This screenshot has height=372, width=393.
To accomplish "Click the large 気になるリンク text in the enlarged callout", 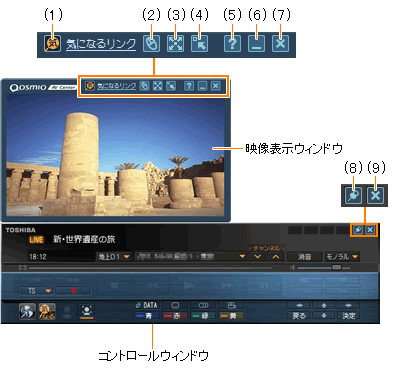I will (x=101, y=44).
